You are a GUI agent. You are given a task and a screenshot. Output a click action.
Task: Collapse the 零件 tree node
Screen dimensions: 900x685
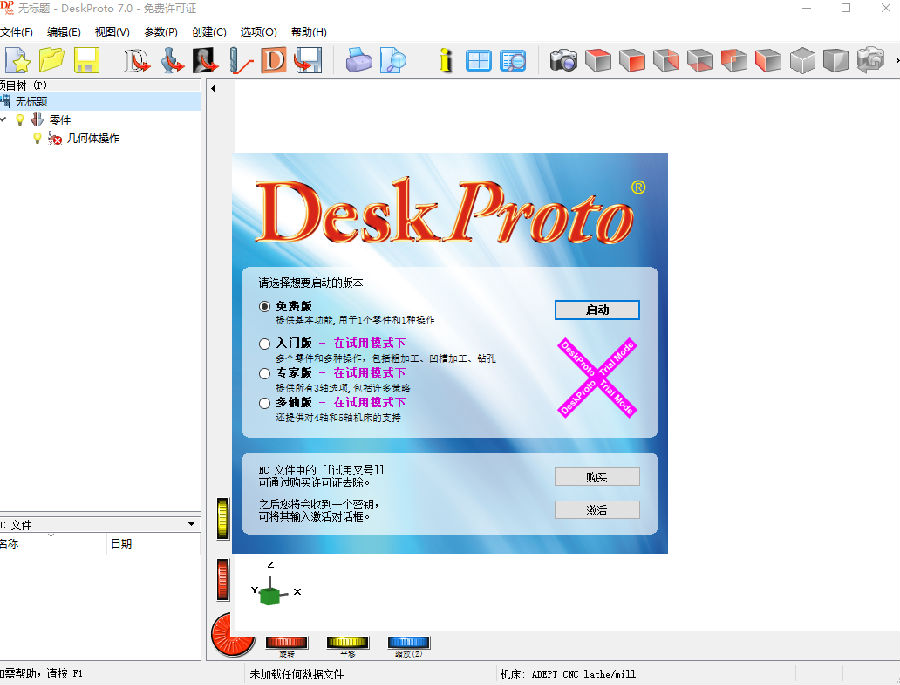3,119
